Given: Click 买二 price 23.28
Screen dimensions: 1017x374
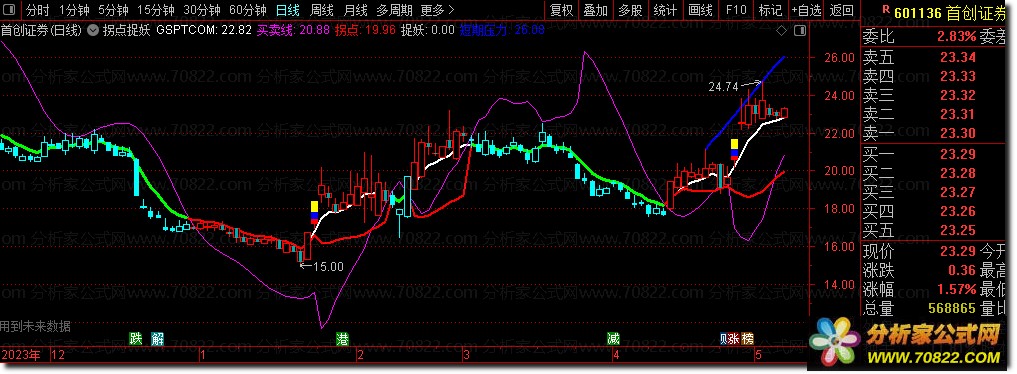Looking at the screenshot, I should click(x=957, y=173).
